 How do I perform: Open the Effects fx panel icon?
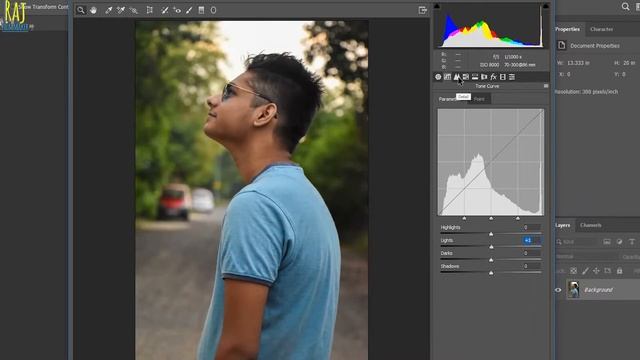coord(493,77)
